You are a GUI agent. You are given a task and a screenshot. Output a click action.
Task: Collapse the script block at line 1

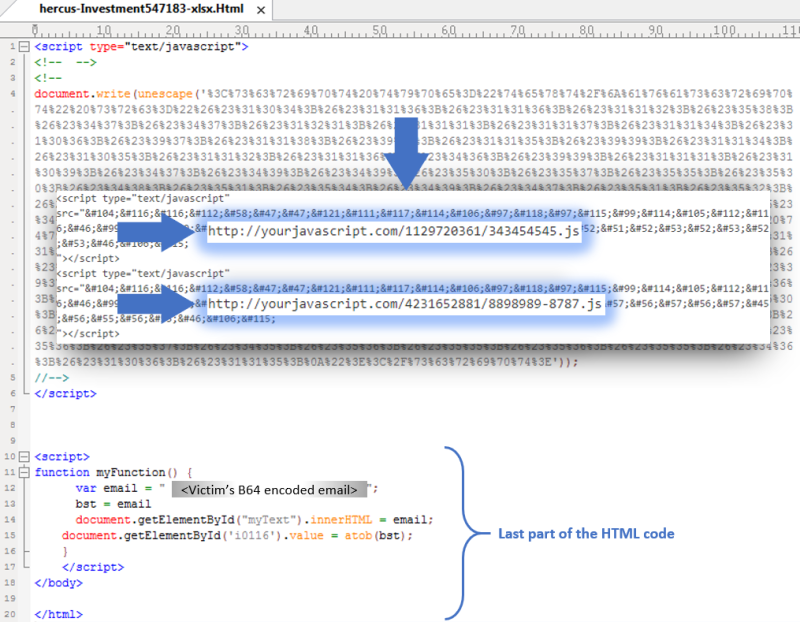click(24, 46)
